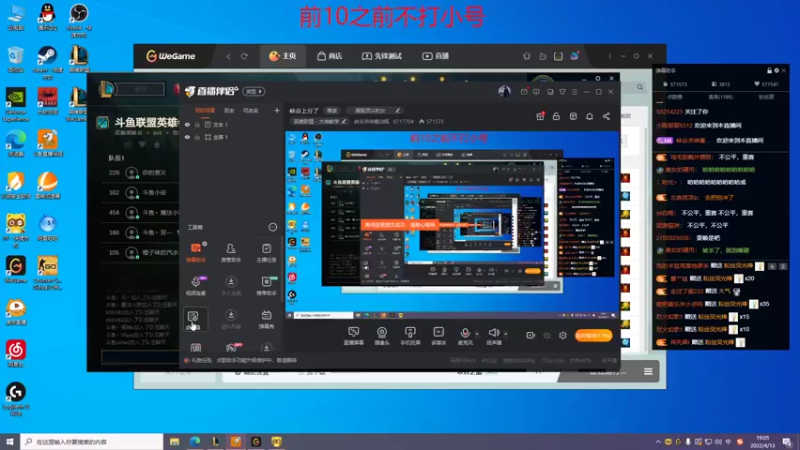Click the taskbar clock showing date

[x=763, y=442]
